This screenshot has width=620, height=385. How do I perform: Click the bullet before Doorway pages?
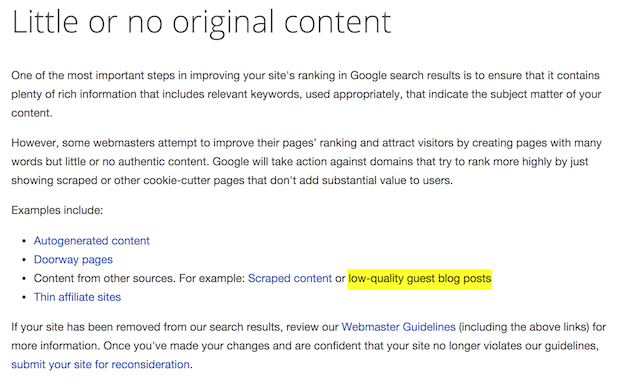point(25,260)
